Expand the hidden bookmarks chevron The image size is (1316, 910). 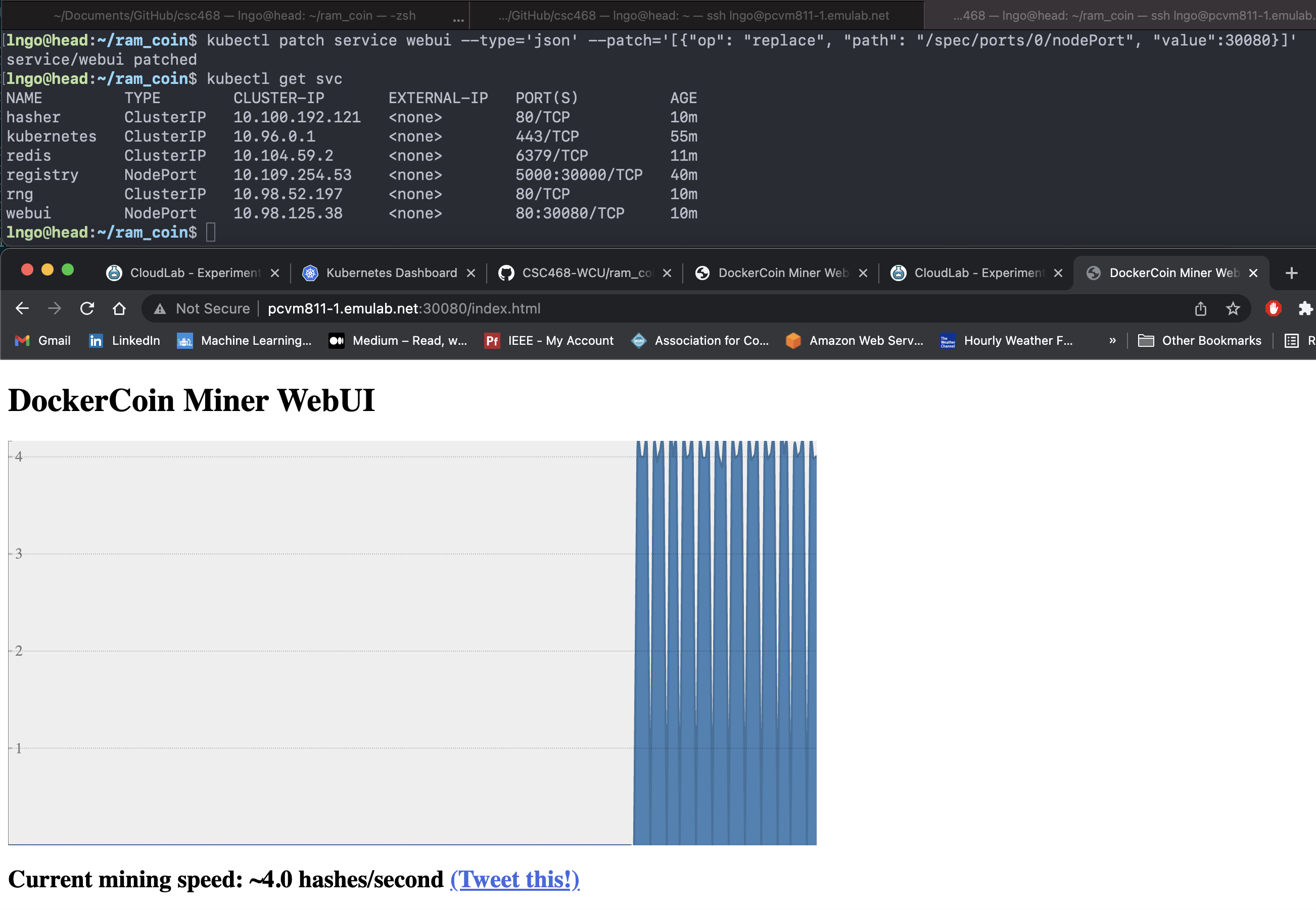pyautogui.click(x=1112, y=340)
